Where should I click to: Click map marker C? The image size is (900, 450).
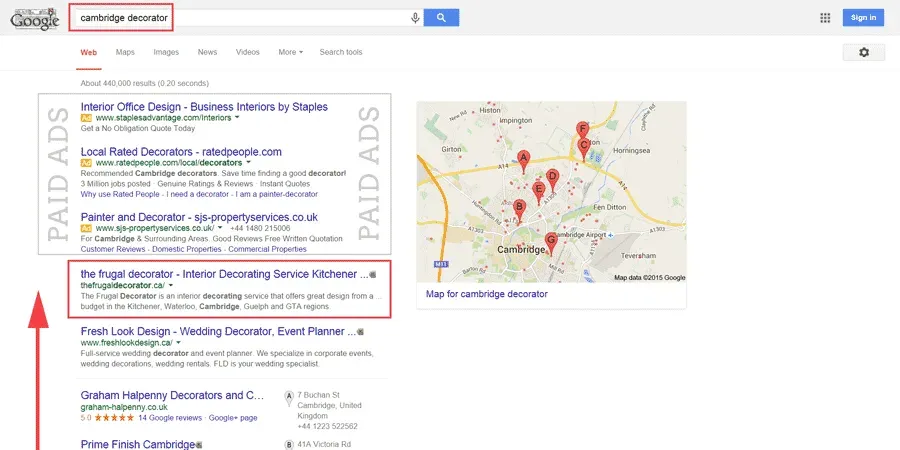point(583,148)
